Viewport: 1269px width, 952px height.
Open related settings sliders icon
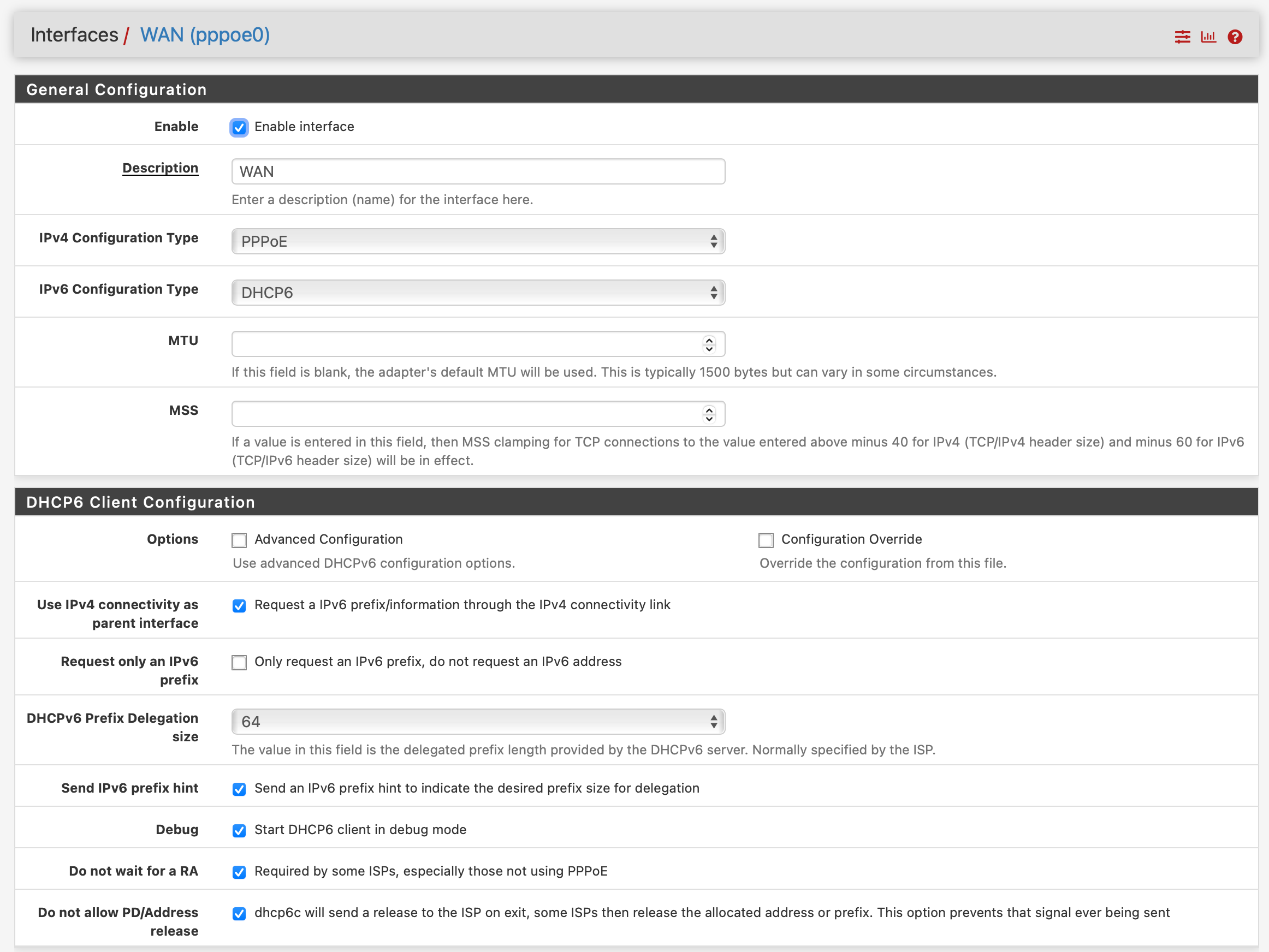(1182, 37)
